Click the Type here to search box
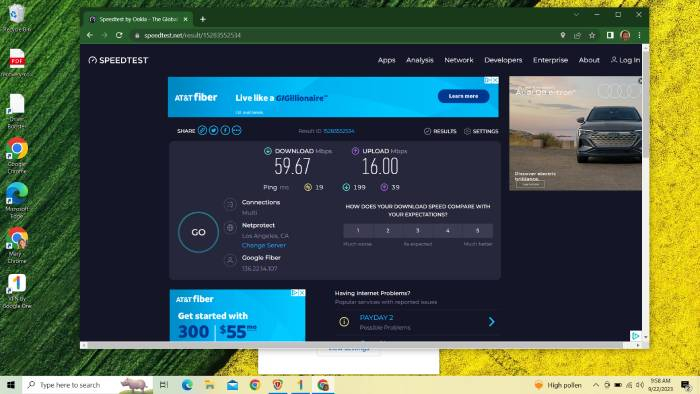 (87, 385)
